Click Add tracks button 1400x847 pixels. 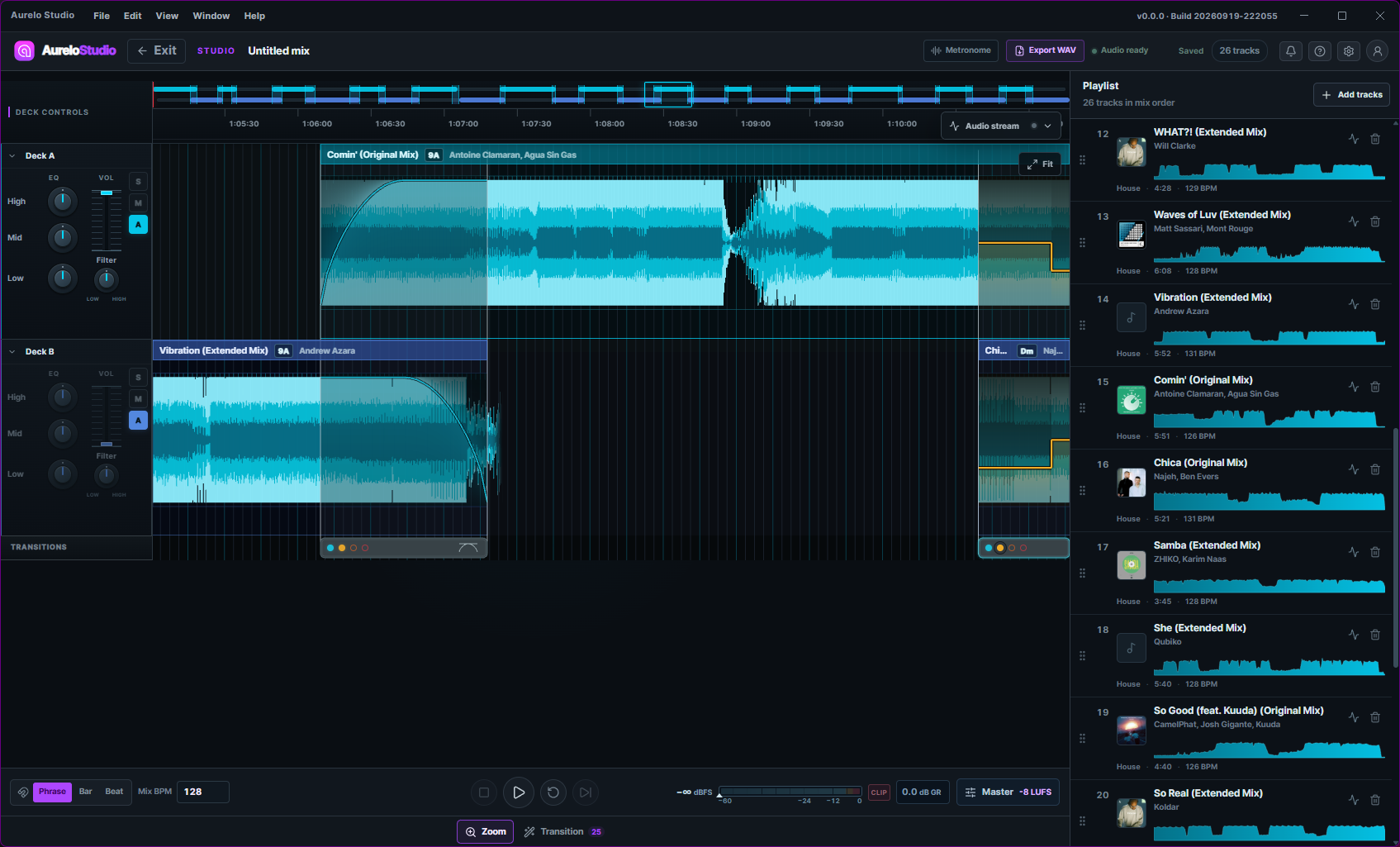pyautogui.click(x=1351, y=95)
